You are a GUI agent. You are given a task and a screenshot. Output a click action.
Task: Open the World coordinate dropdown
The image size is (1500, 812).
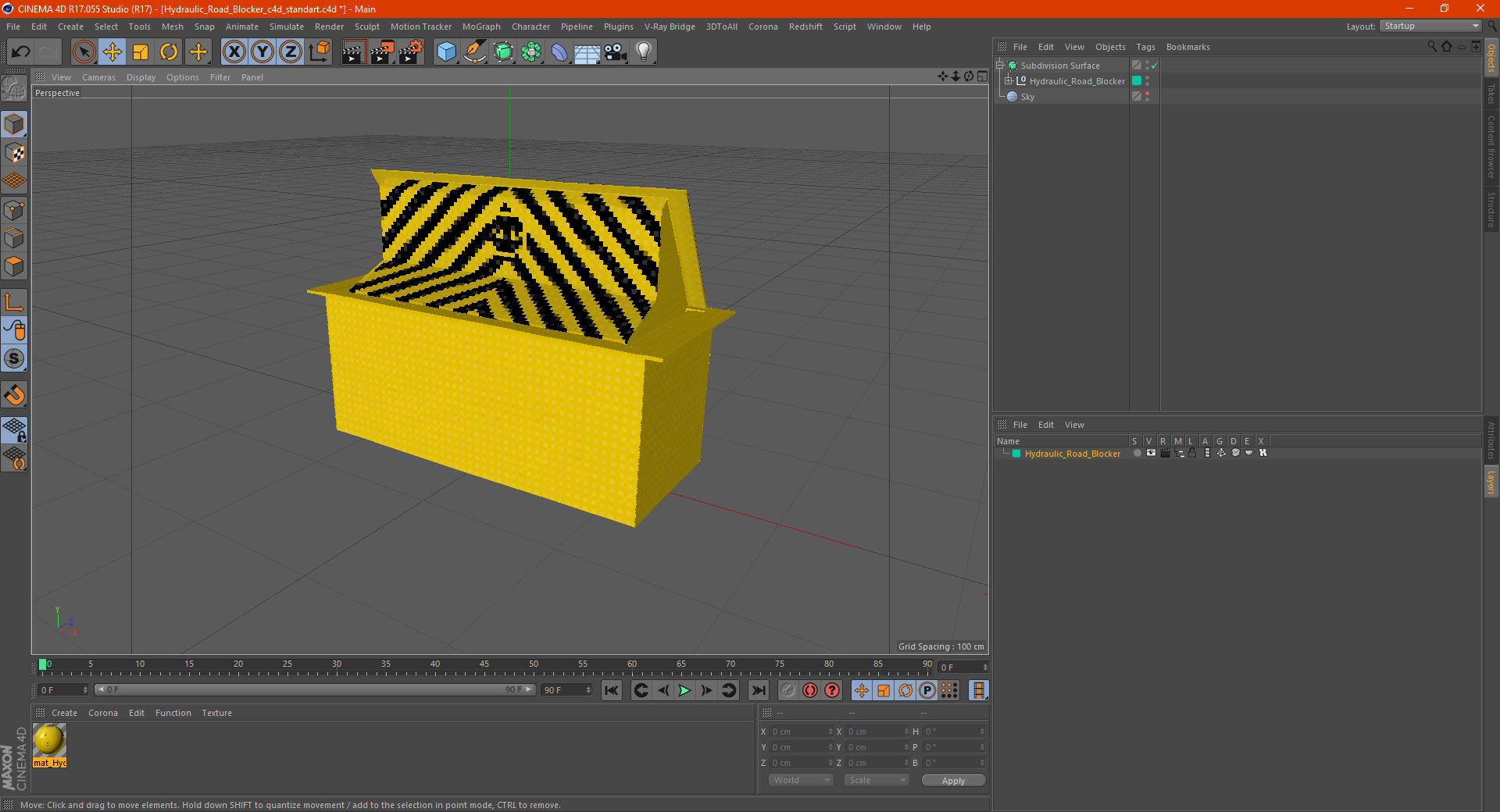[801, 780]
